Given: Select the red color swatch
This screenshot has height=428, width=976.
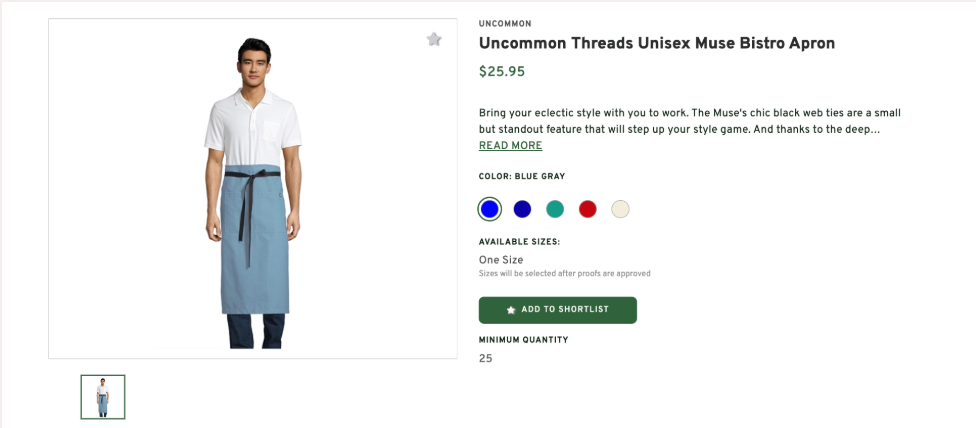Looking at the screenshot, I should [x=588, y=209].
